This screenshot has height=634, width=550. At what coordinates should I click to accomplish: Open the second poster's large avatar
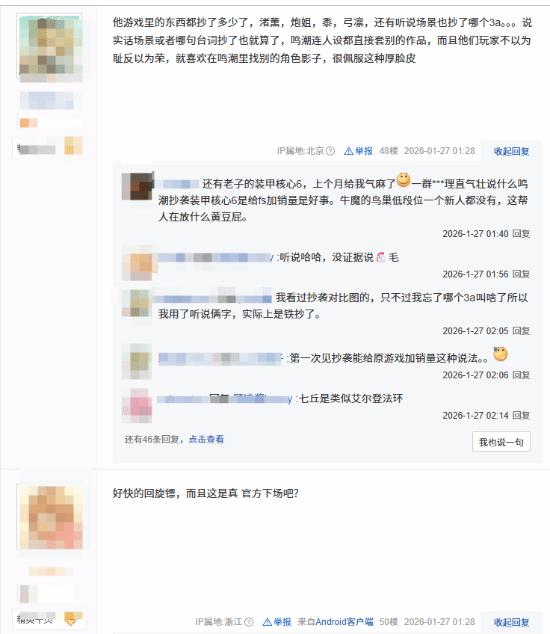click(50, 517)
